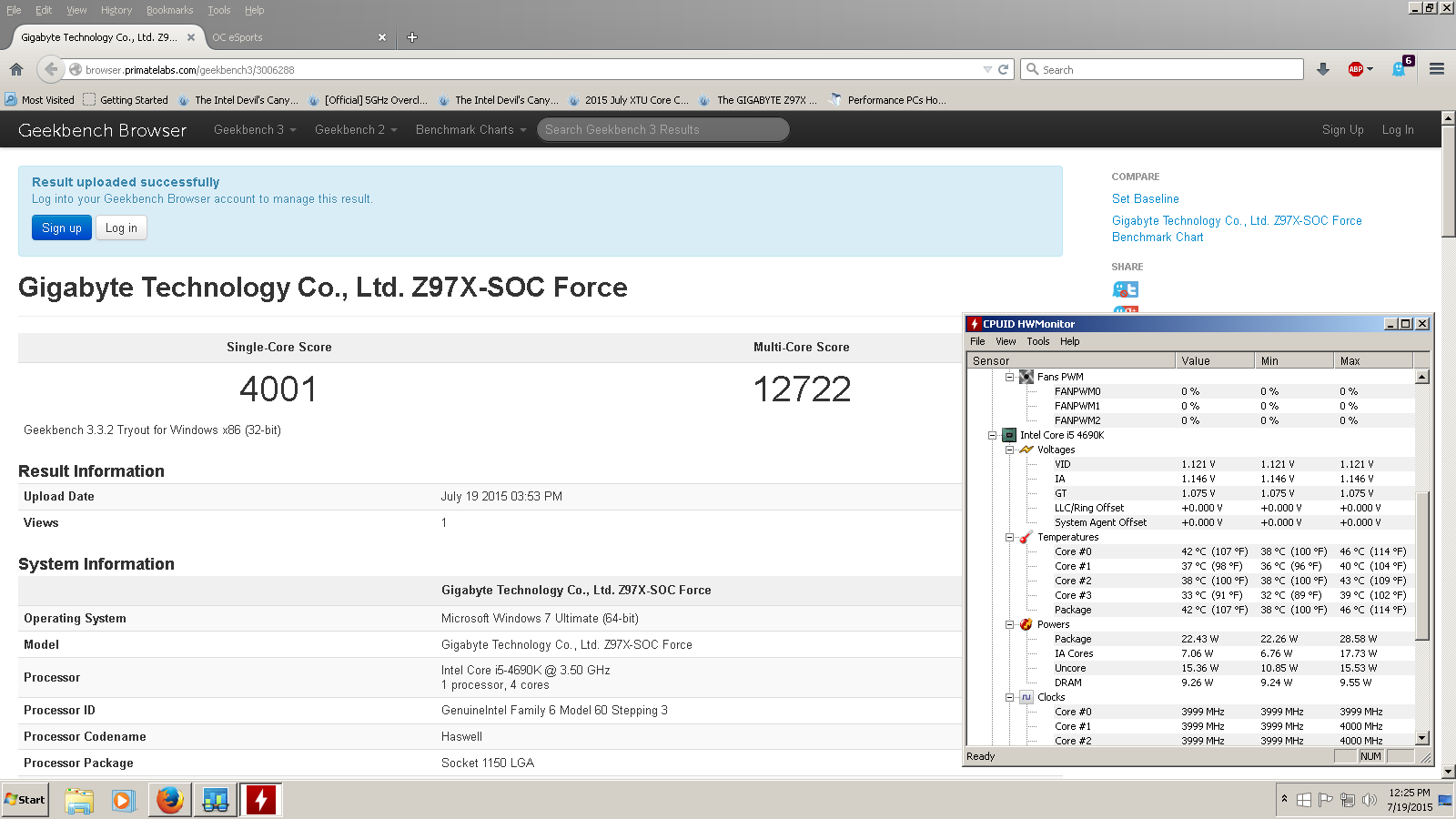Viewport: 1456px width, 819px height.
Task: Click the Firefox Search box
Action: (1162, 69)
